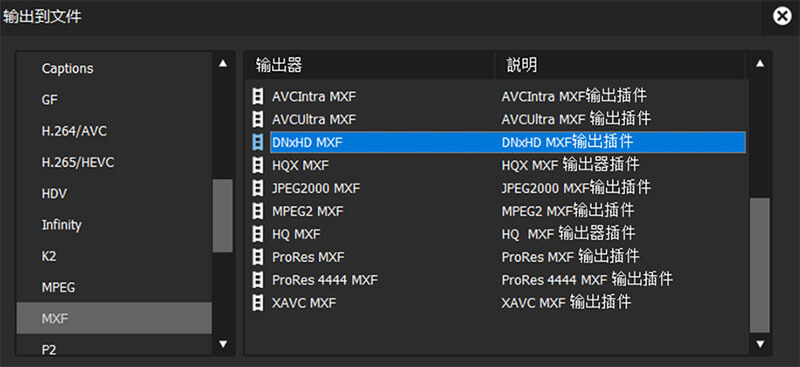Click the film icon beside DNxHD MXF

(x=259, y=142)
